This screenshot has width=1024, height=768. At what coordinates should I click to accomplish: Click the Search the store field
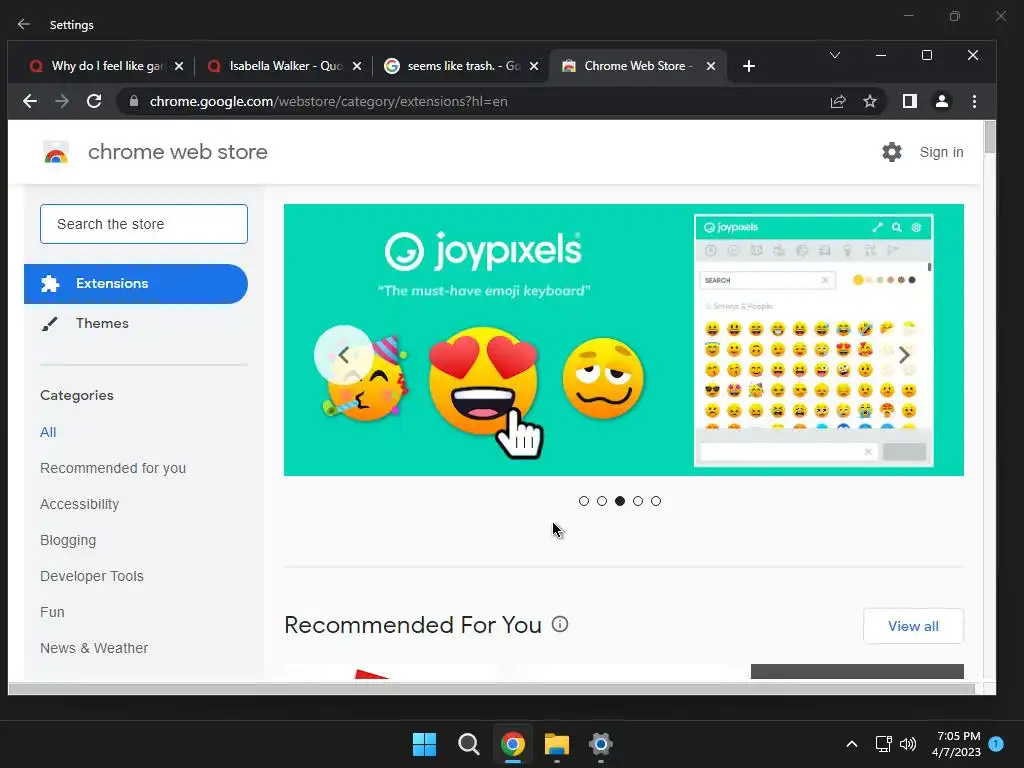click(144, 224)
